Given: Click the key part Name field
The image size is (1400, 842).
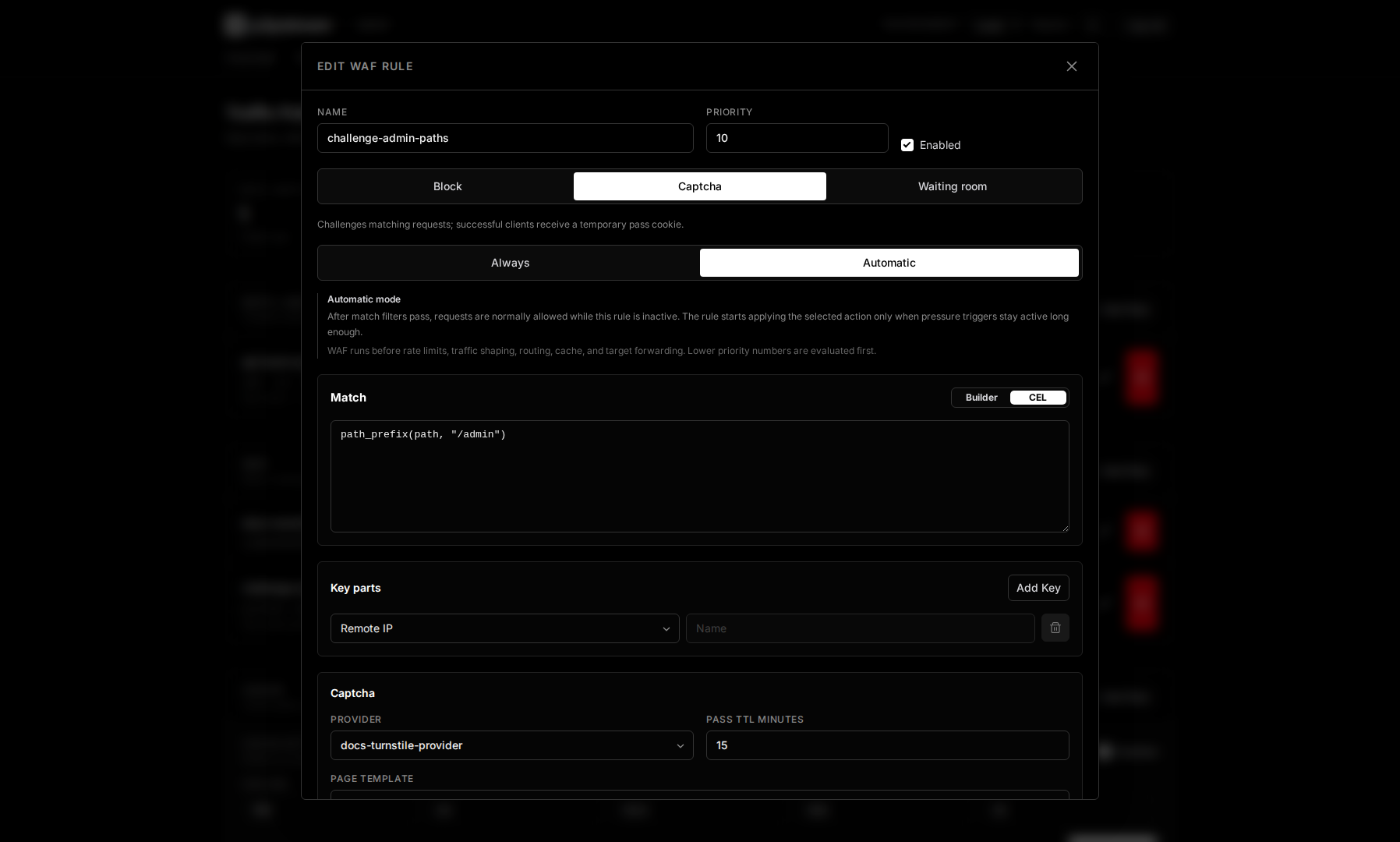Looking at the screenshot, I should pyautogui.click(x=860, y=628).
